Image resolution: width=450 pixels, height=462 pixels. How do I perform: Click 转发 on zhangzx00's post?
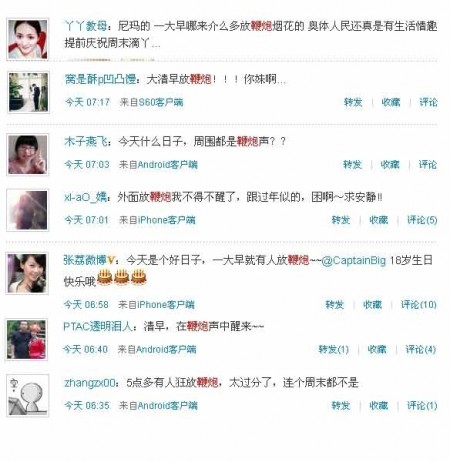click(x=341, y=405)
